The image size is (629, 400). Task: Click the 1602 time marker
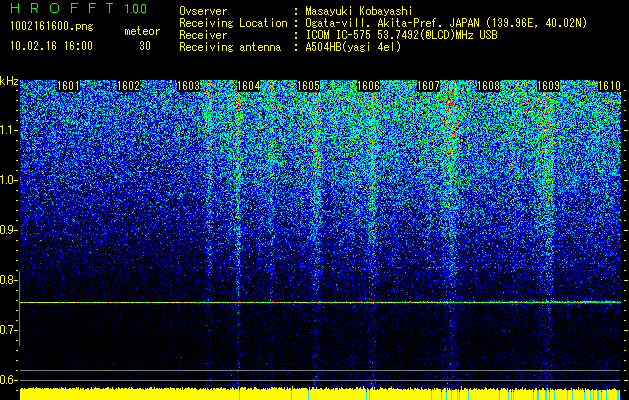(x=128, y=86)
